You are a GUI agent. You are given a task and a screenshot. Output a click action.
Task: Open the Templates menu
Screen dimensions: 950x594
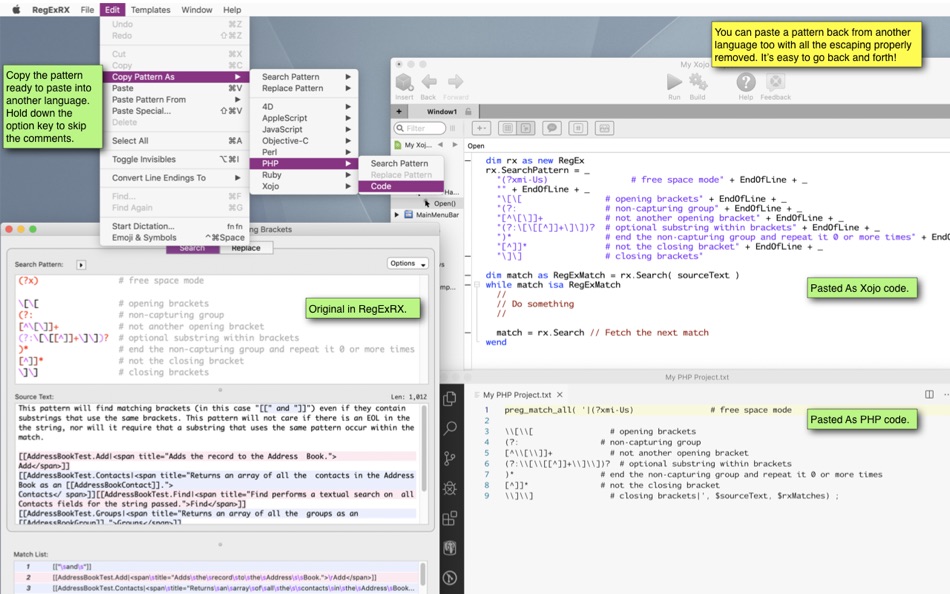tap(150, 10)
